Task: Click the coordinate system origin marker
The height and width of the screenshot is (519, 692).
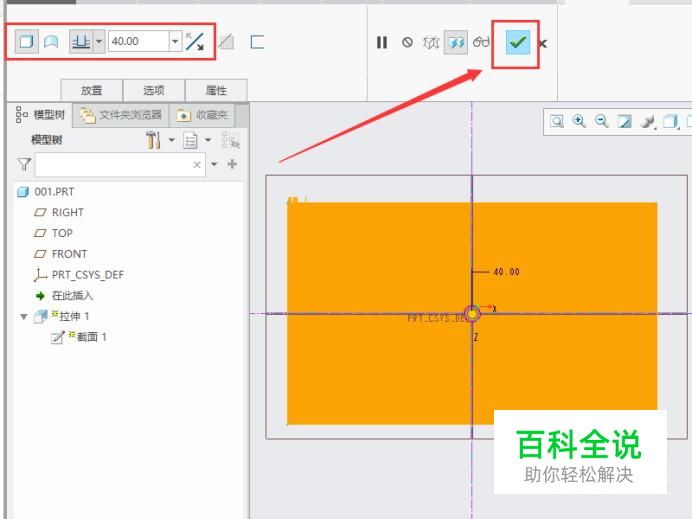Action: (472, 314)
